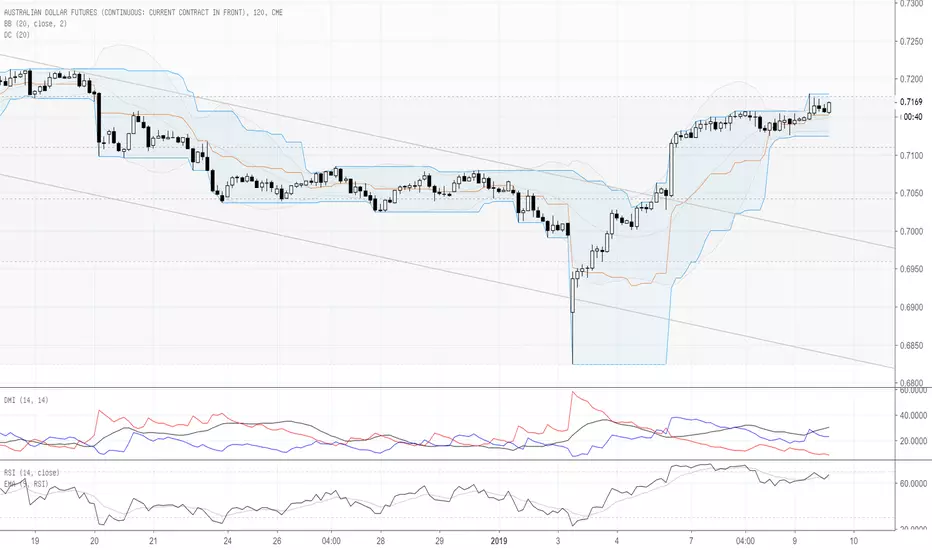Click the 04:00 time label between 26 and 28
The image size is (932, 550).
pos(331,541)
